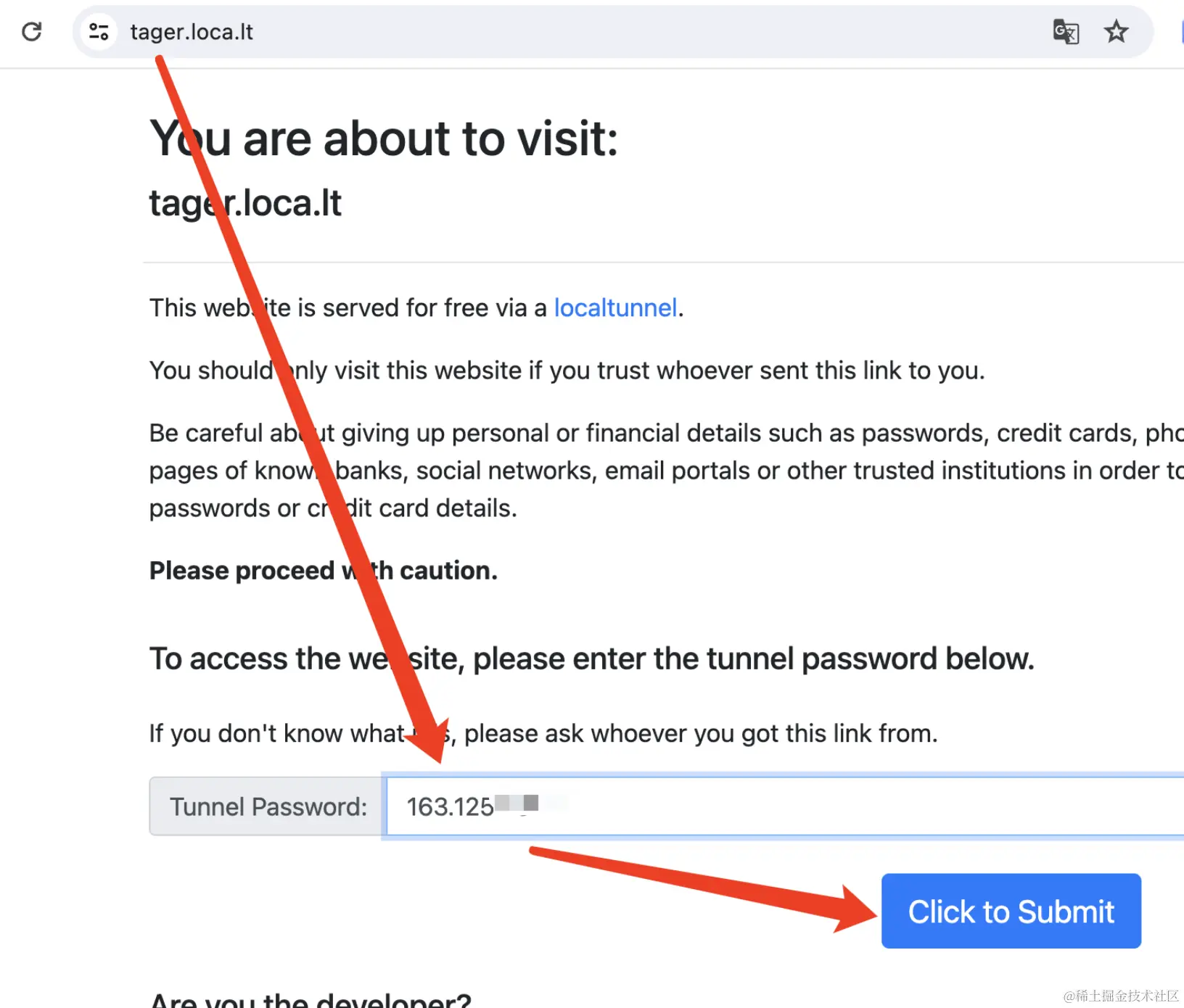Click the Google Translate icon
This screenshot has height=1008, width=1184.
[1065, 32]
